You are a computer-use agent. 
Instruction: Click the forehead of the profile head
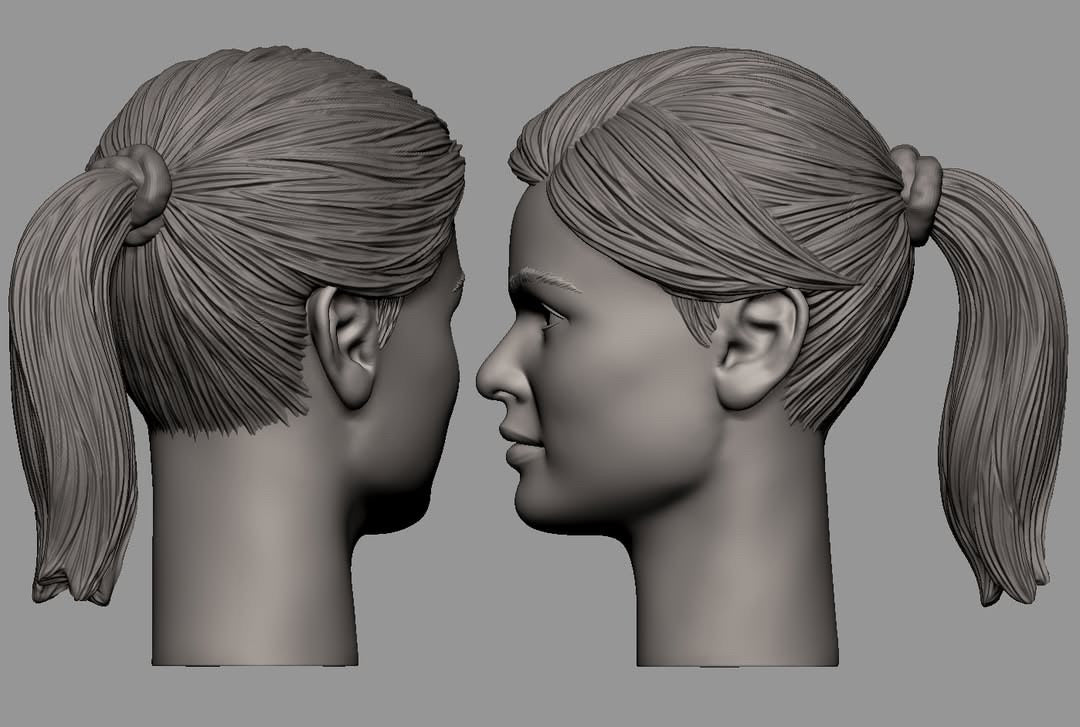(530, 230)
